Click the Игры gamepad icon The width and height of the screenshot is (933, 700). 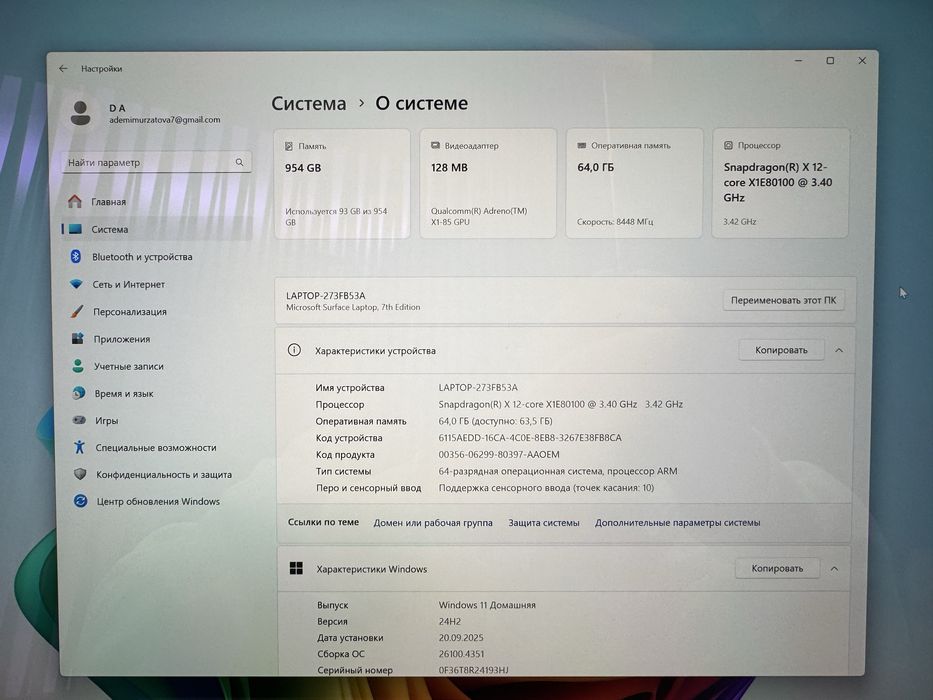[x=79, y=420]
